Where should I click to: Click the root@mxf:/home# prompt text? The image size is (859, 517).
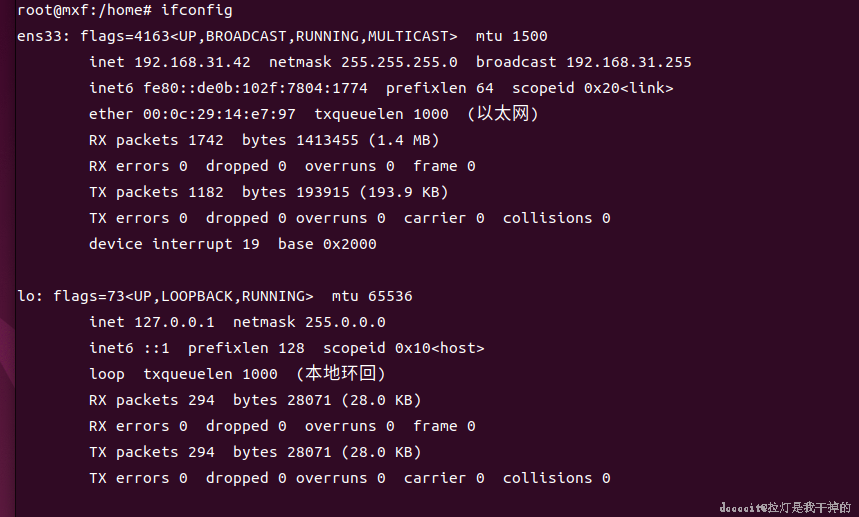coord(84,10)
